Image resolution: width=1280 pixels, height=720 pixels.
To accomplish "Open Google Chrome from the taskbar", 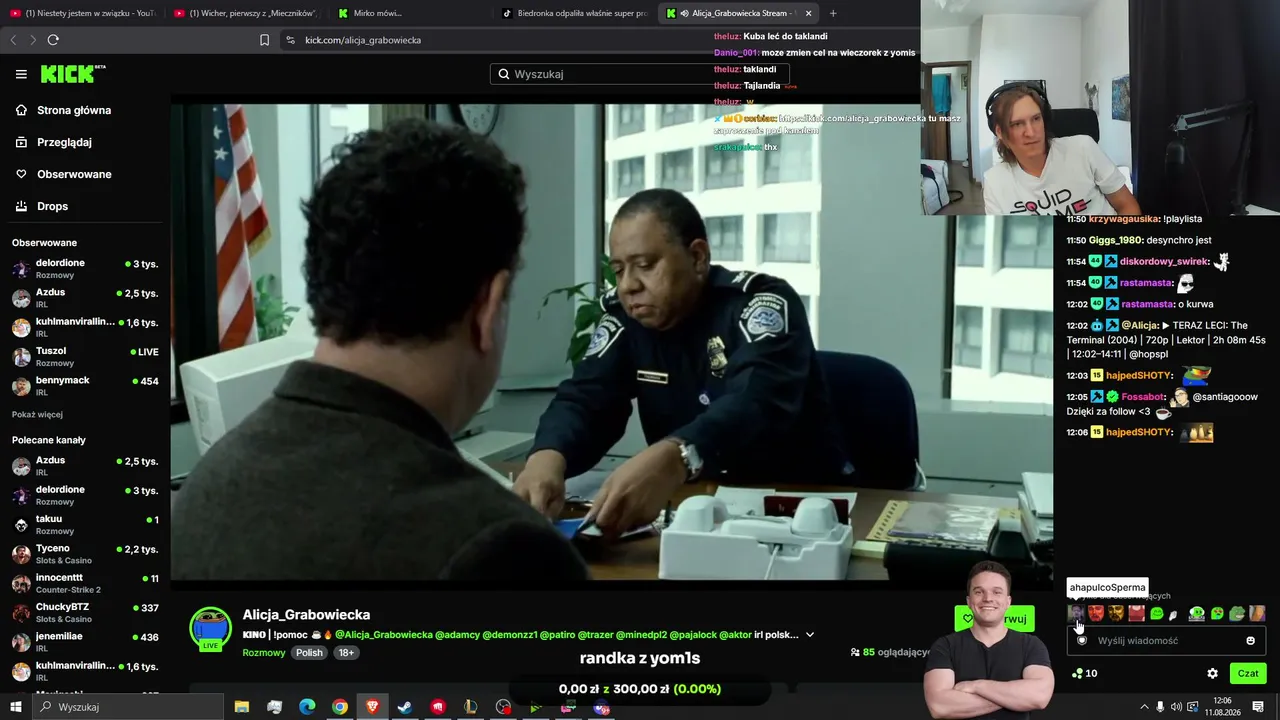I will tap(340, 707).
